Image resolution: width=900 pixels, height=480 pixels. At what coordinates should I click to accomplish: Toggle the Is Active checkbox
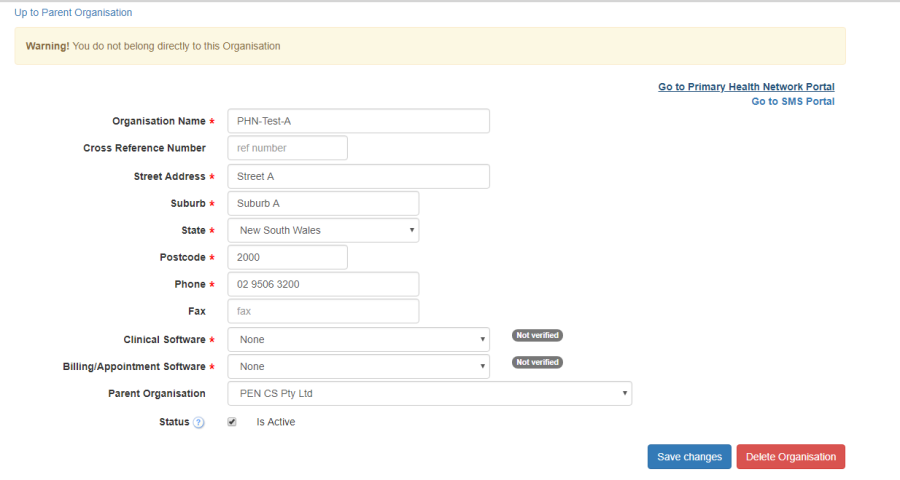[x=232, y=422]
